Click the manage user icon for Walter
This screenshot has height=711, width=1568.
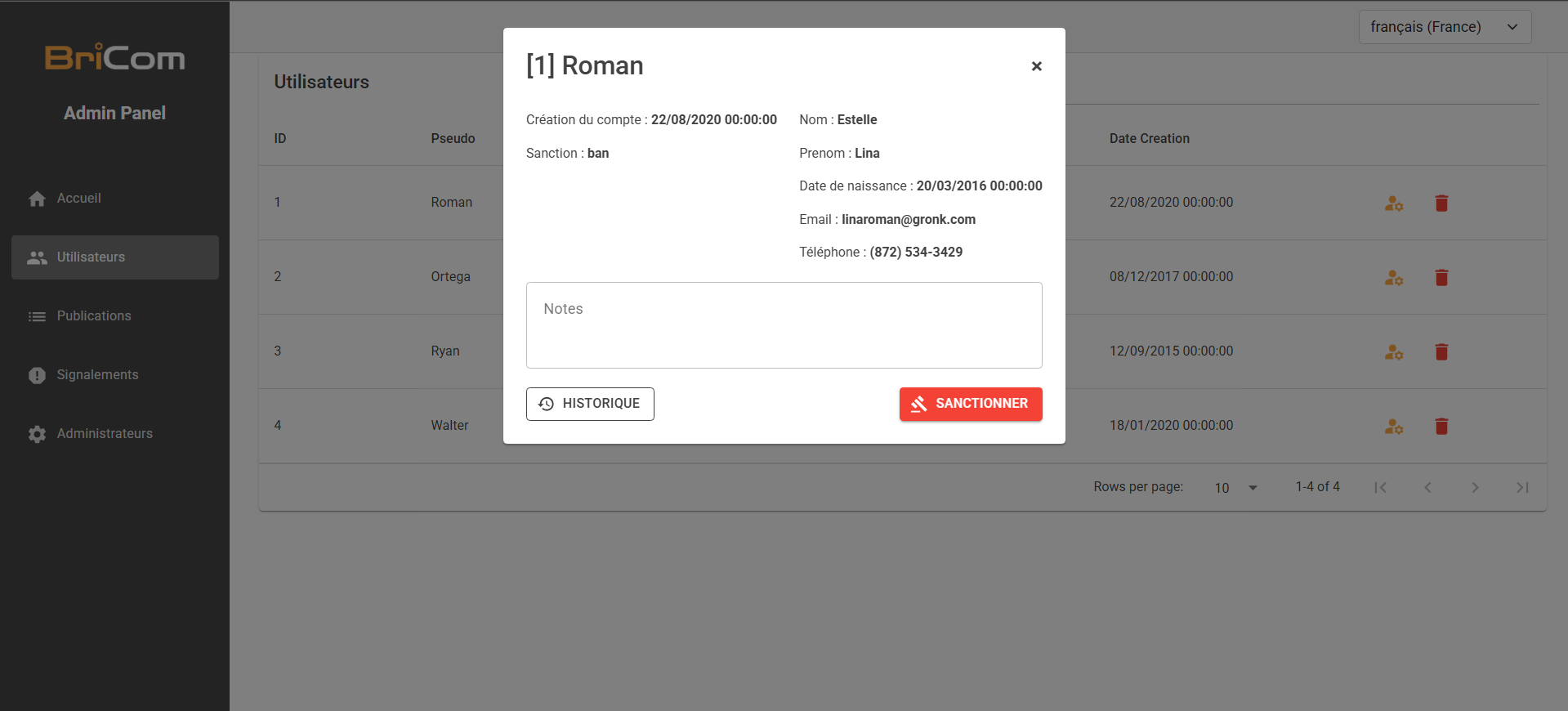(x=1393, y=427)
